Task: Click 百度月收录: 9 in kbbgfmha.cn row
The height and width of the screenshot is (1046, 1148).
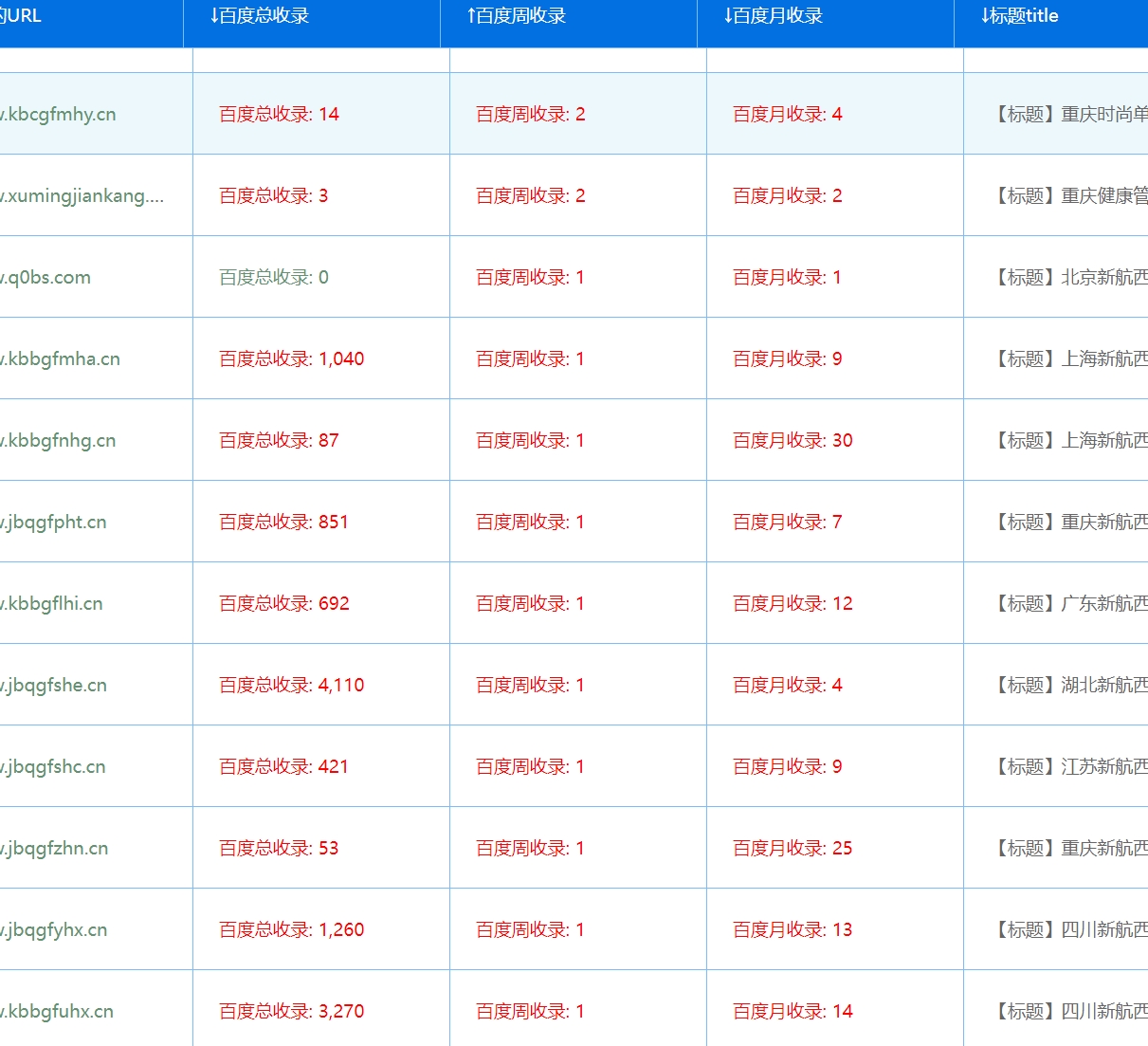Action: point(788,358)
